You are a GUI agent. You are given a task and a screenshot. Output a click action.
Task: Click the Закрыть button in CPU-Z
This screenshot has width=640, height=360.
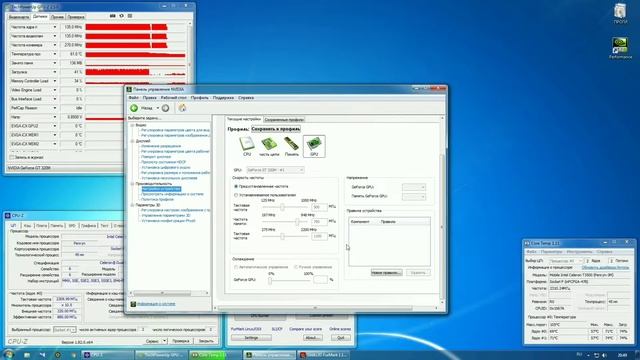206,341
